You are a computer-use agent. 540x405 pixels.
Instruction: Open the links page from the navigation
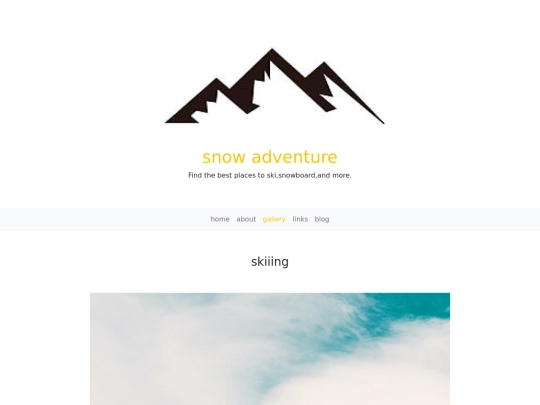300,219
